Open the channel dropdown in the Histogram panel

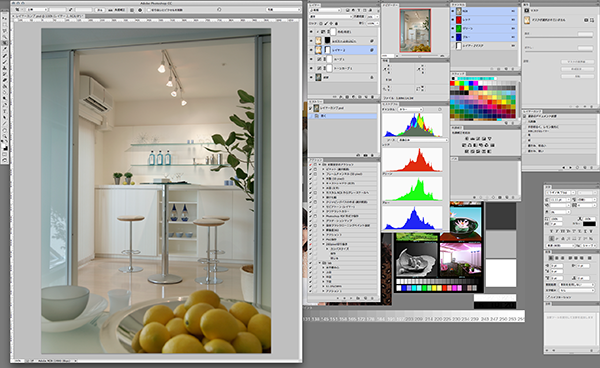tap(410, 109)
